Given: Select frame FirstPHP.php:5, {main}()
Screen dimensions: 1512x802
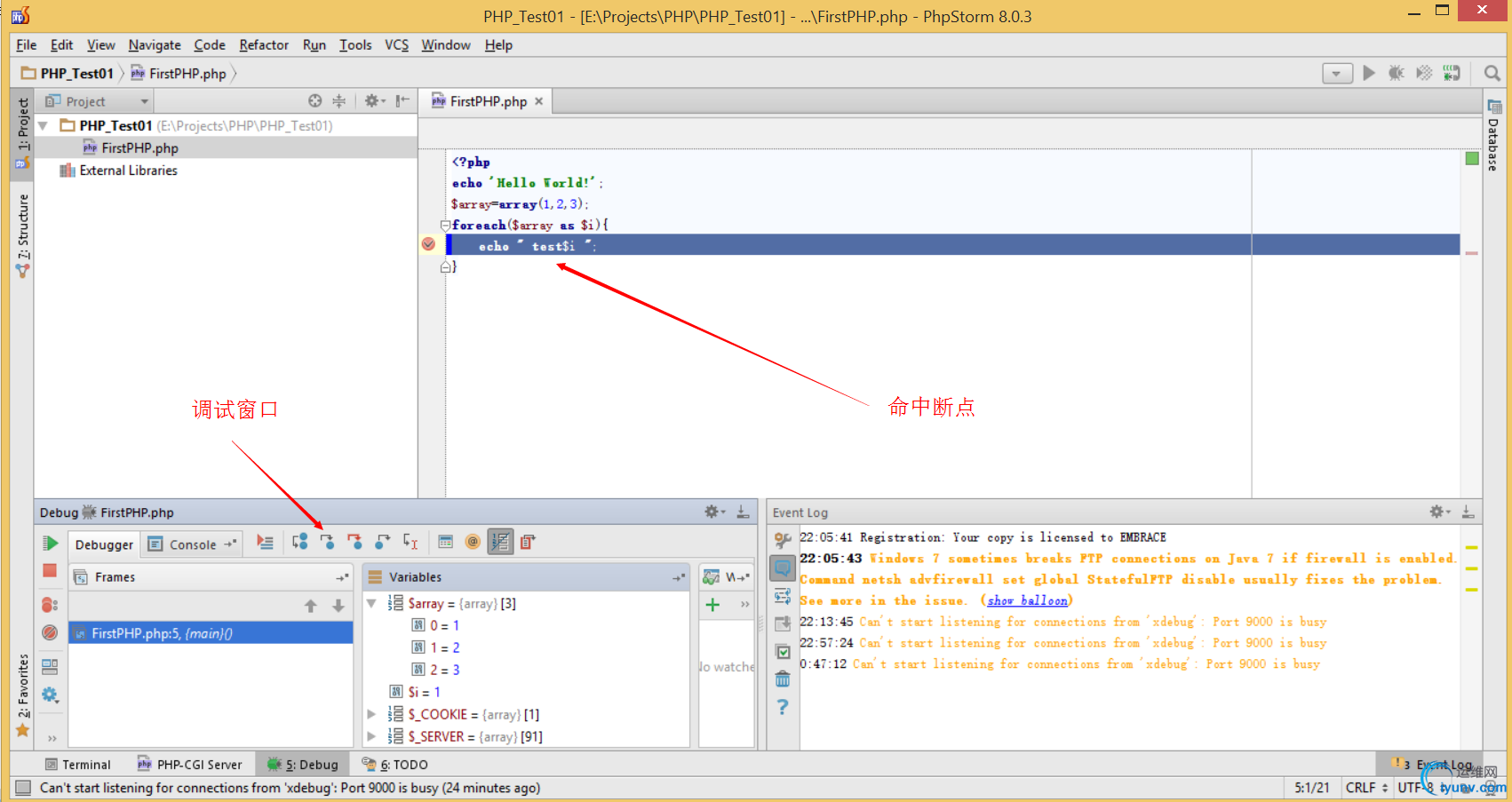Looking at the screenshot, I should coord(211,633).
